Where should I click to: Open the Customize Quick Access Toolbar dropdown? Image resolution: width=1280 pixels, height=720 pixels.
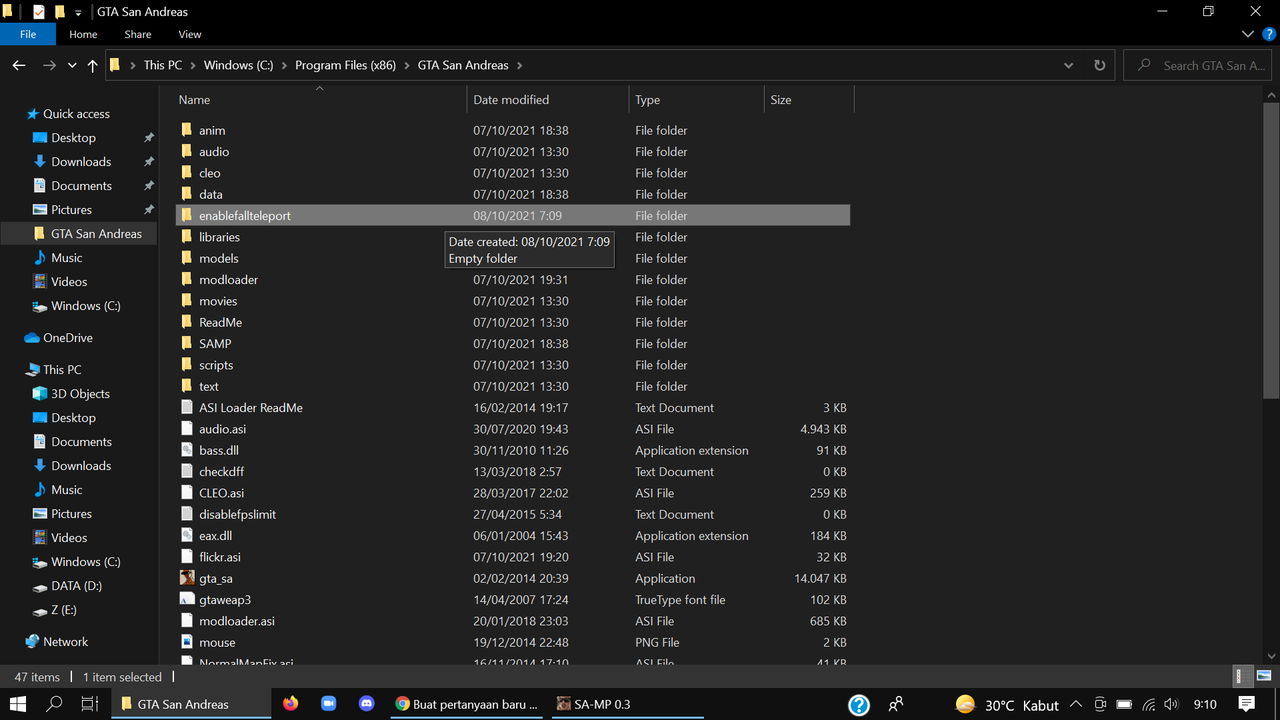[78, 12]
